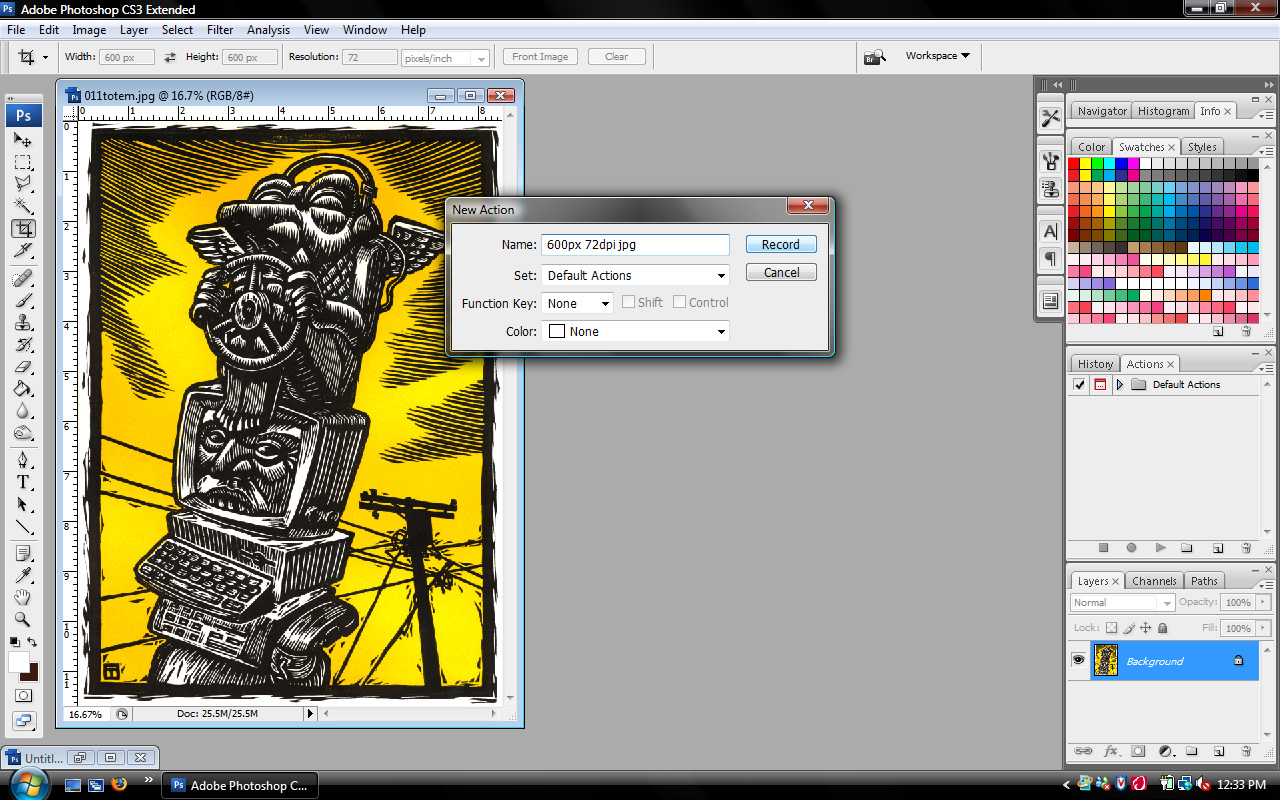Select the Brush tool
Screen dimensions: 1280x800
(23, 300)
